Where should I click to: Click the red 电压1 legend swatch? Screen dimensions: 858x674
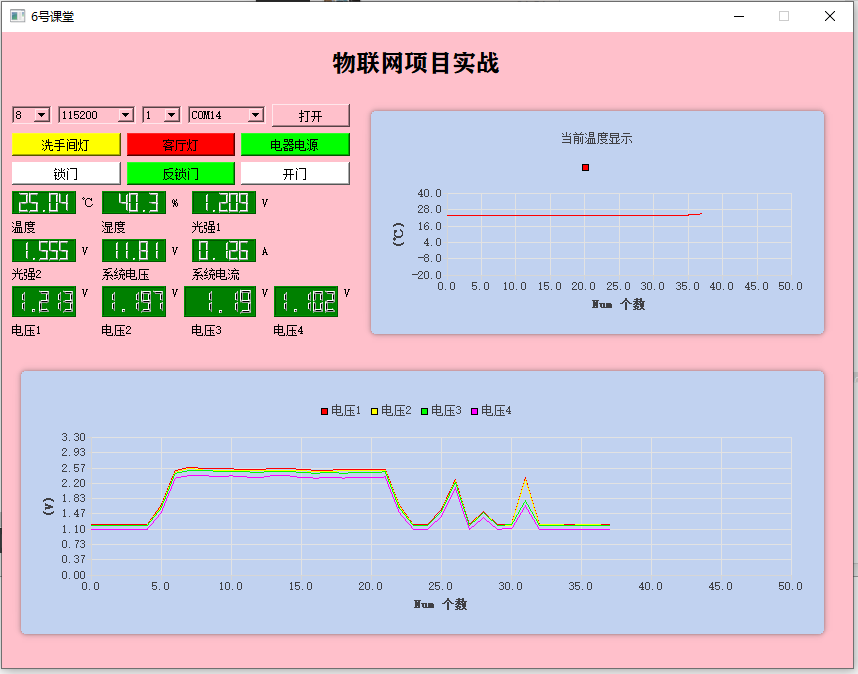(x=323, y=410)
